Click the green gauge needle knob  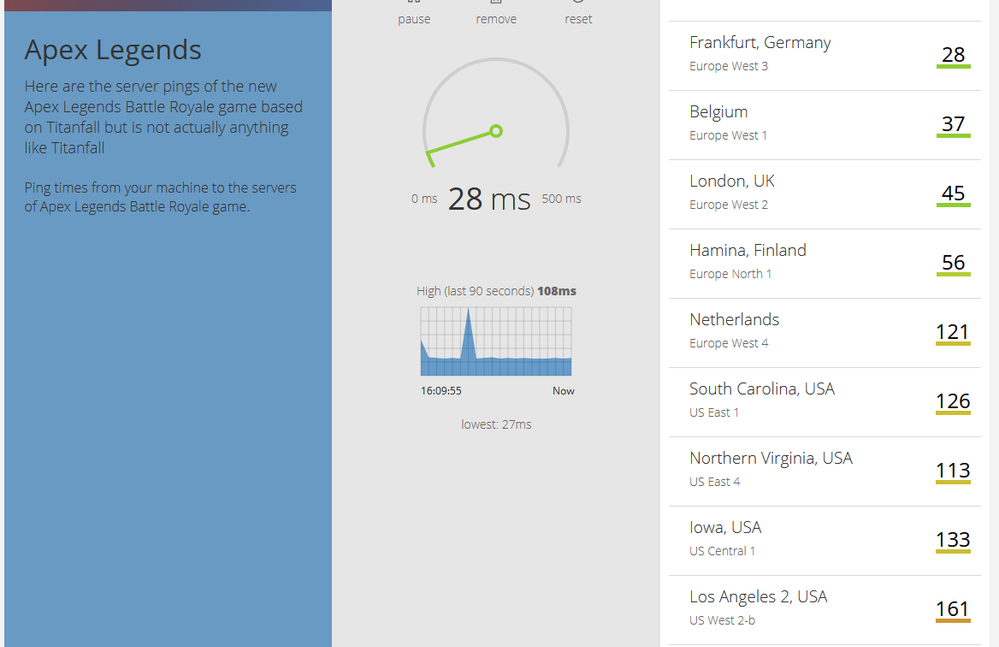(x=496, y=131)
